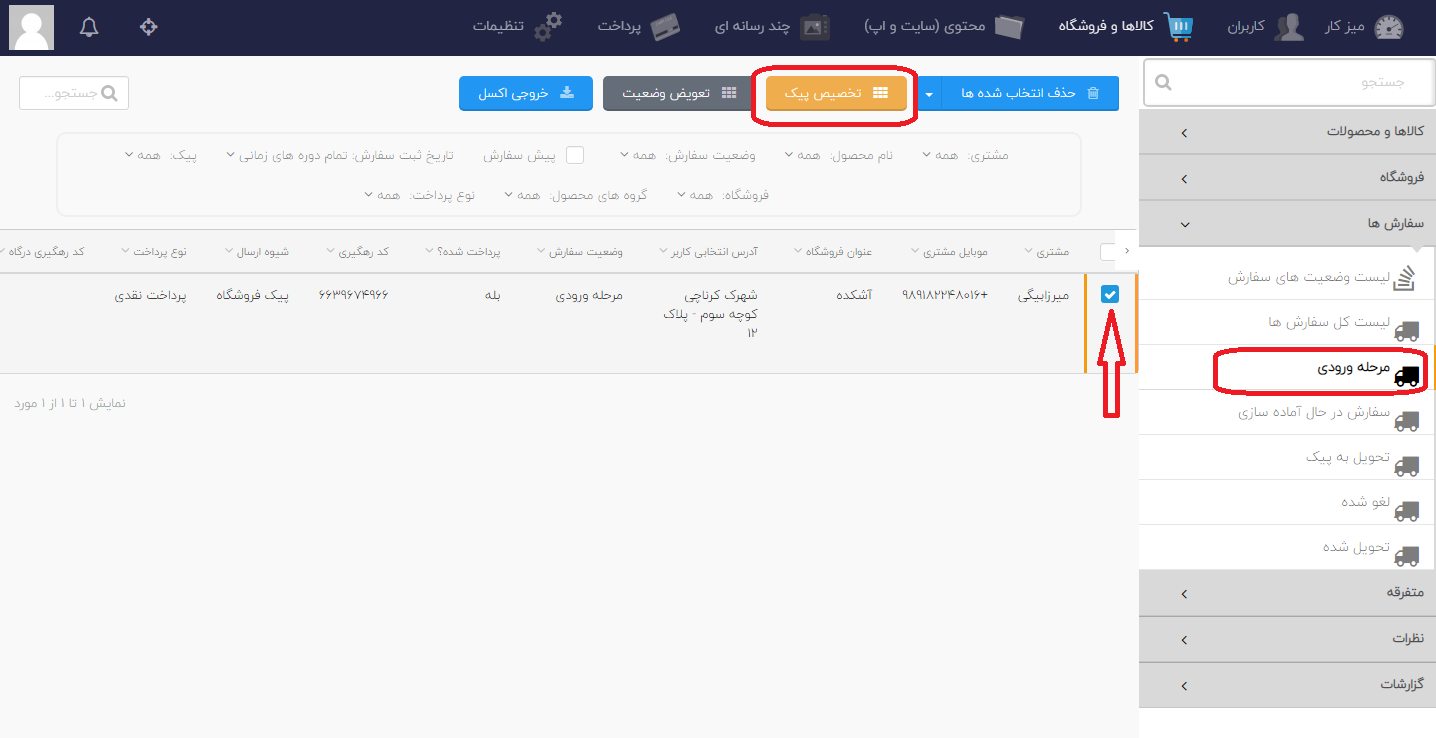Click the آشکده shop title cell
The image size is (1436, 738).
click(854, 295)
